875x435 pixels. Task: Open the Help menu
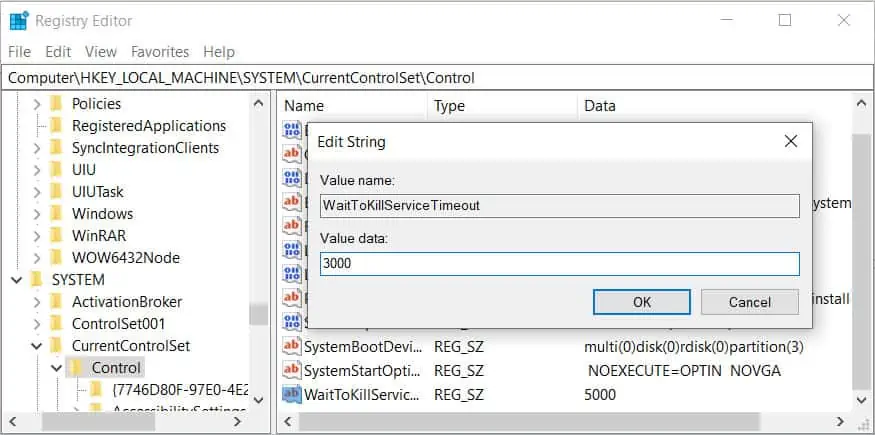[x=219, y=52]
